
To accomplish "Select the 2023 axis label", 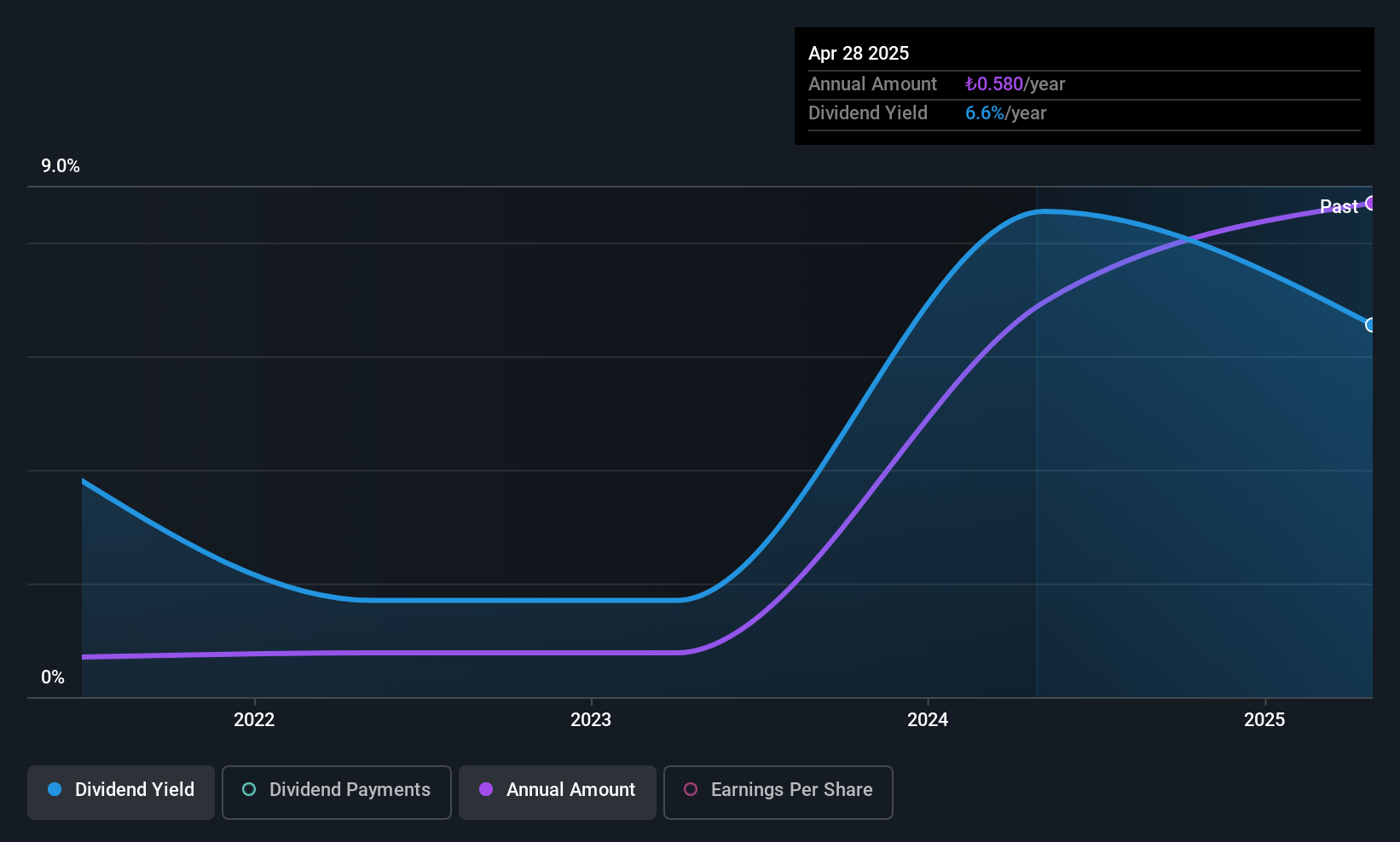I will [591, 719].
